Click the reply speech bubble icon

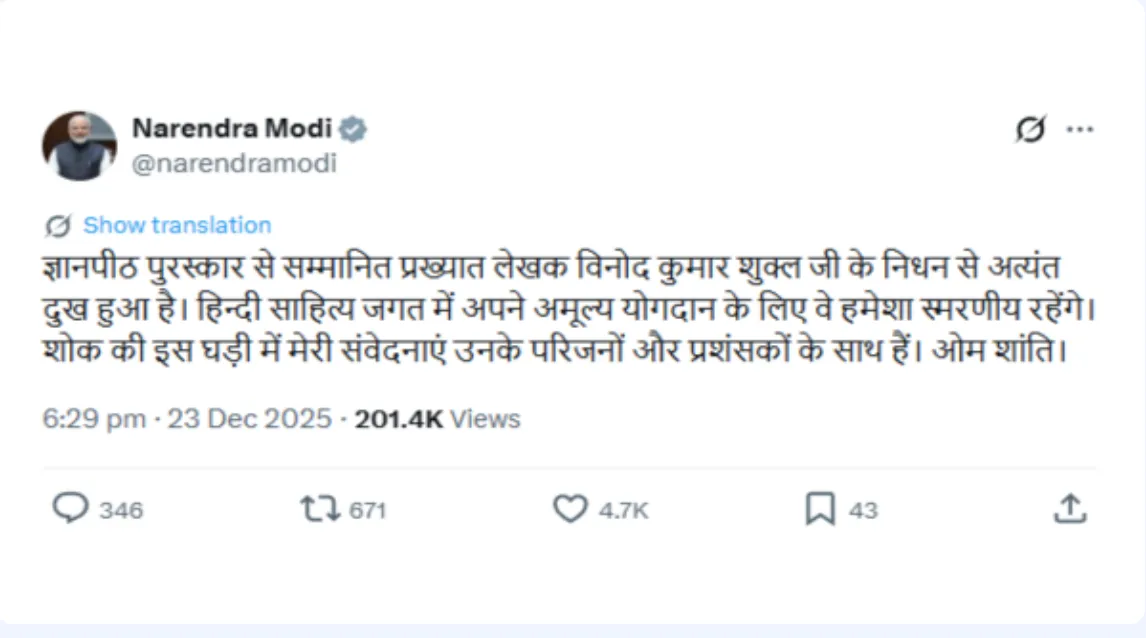(x=70, y=509)
